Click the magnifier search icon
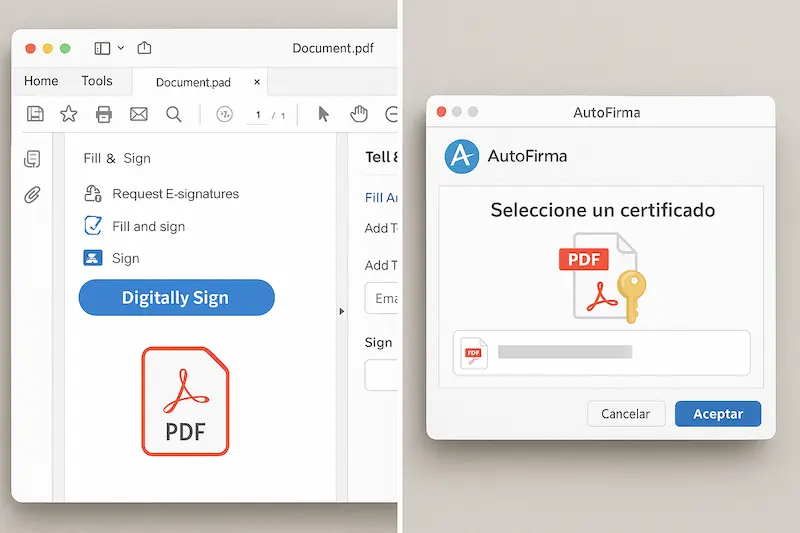Viewport: 800px width, 533px height. click(x=174, y=114)
